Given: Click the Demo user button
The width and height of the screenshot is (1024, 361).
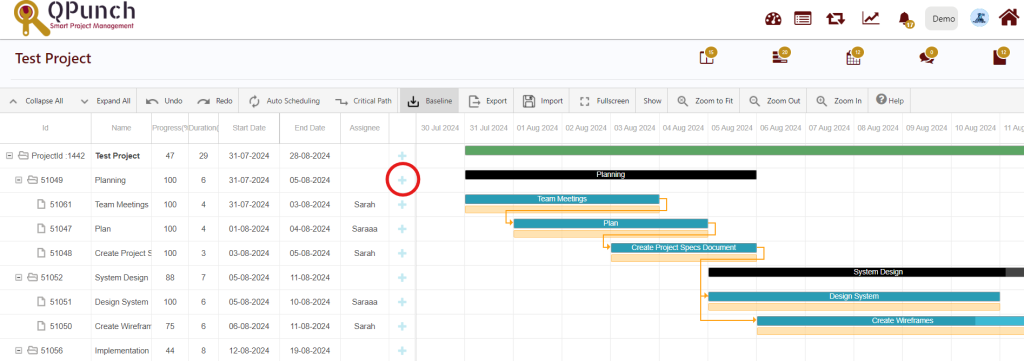Looking at the screenshot, I should (x=943, y=19).
